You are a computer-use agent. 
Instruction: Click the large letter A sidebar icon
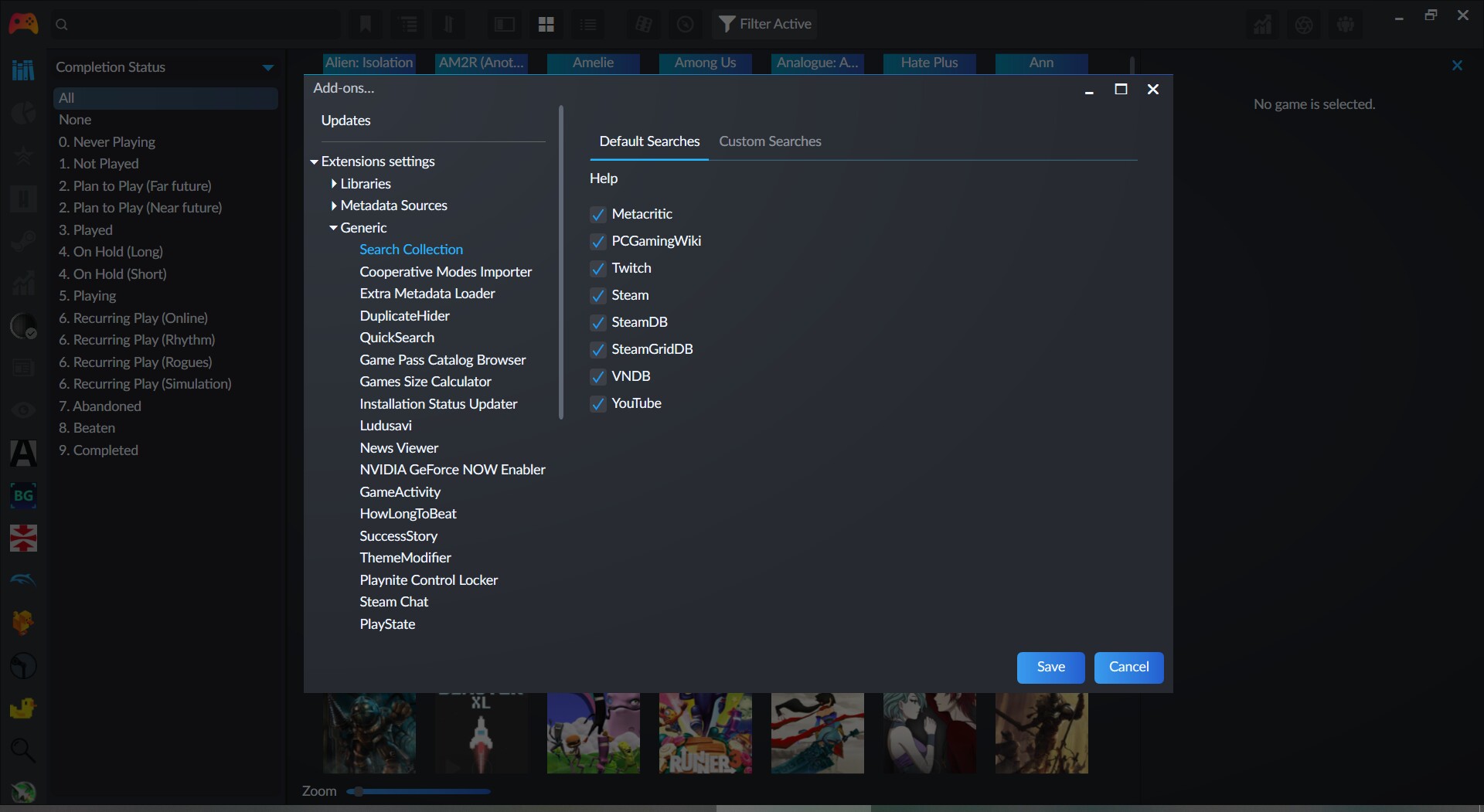(x=23, y=453)
